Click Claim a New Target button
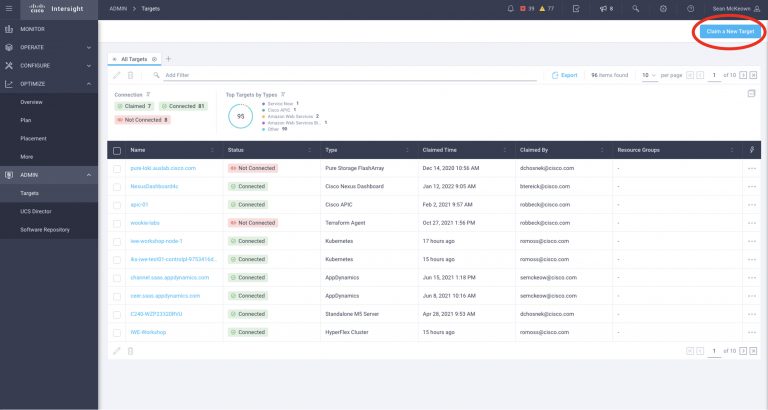Image resolution: width=768 pixels, height=410 pixels. point(729,32)
